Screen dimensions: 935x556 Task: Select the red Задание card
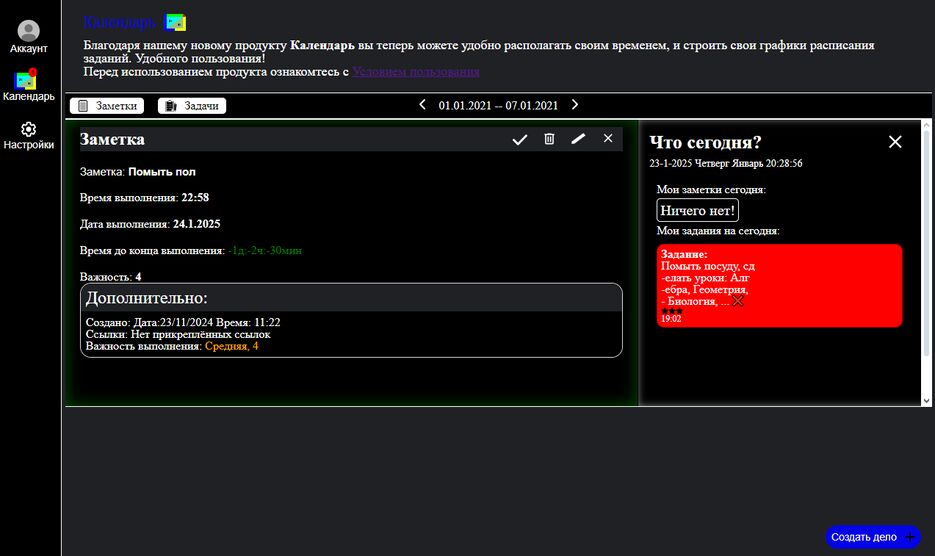click(x=779, y=285)
